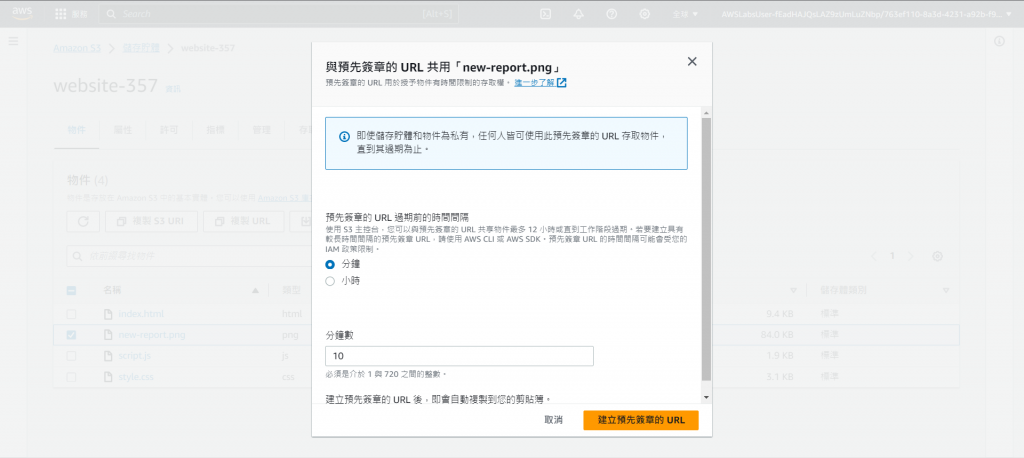
Task: Close the presigned URL dialog
Action: (692, 61)
